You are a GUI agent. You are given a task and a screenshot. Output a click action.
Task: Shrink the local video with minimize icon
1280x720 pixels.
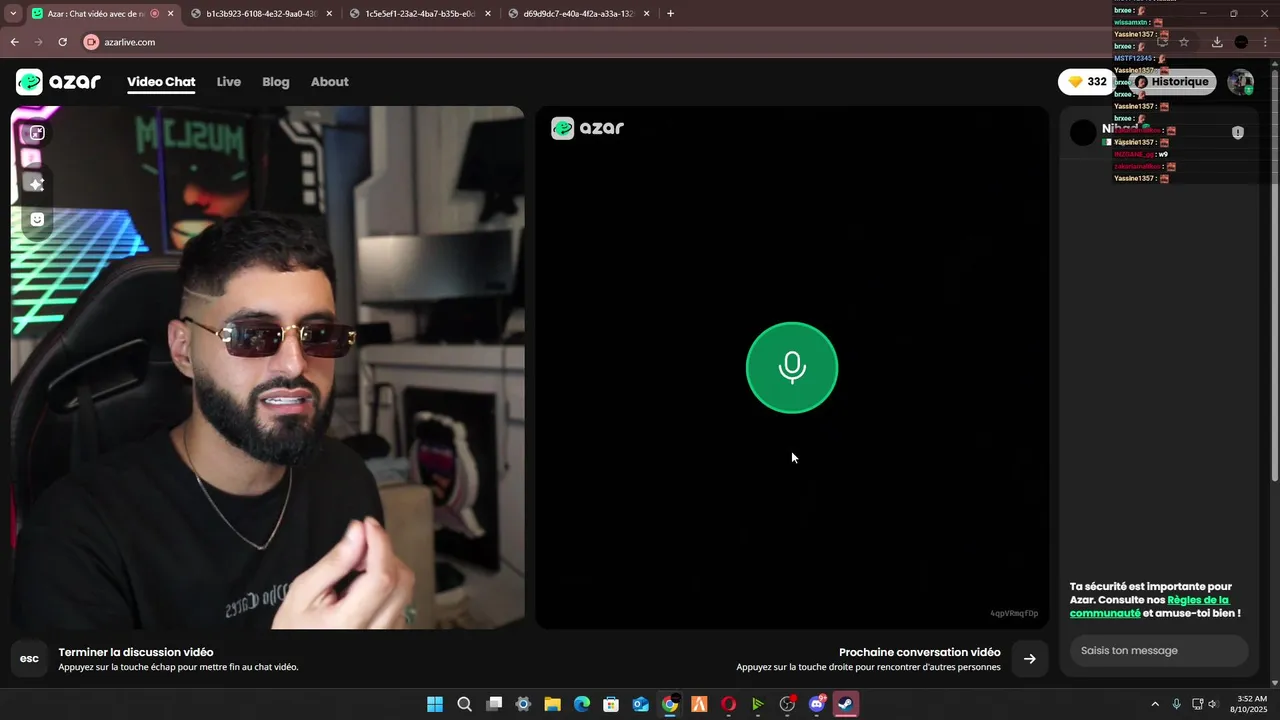pos(37,133)
